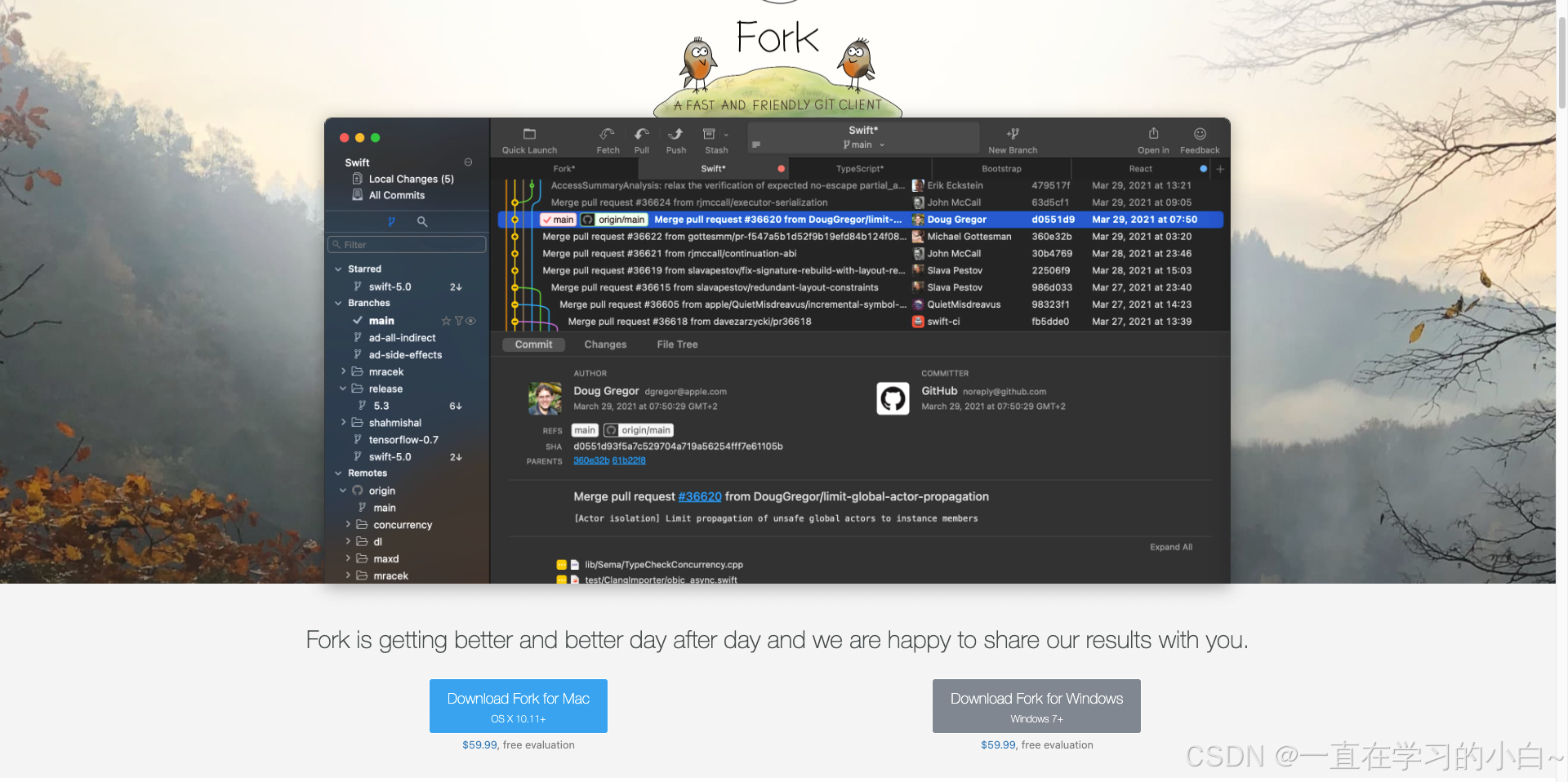Click Expand All in changes list
Image resolution: width=1568 pixels, height=782 pixels.
[x=1171, y=547]
